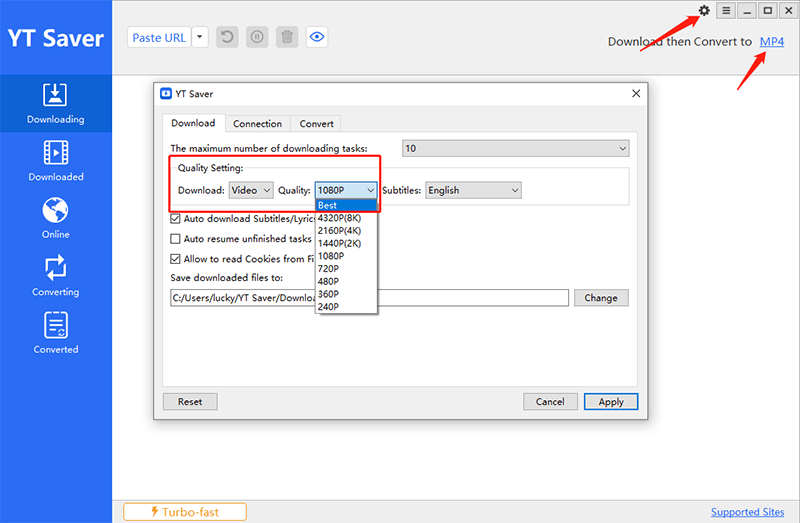
Task: Minimize the YT Saver main window
Action: 747,11
